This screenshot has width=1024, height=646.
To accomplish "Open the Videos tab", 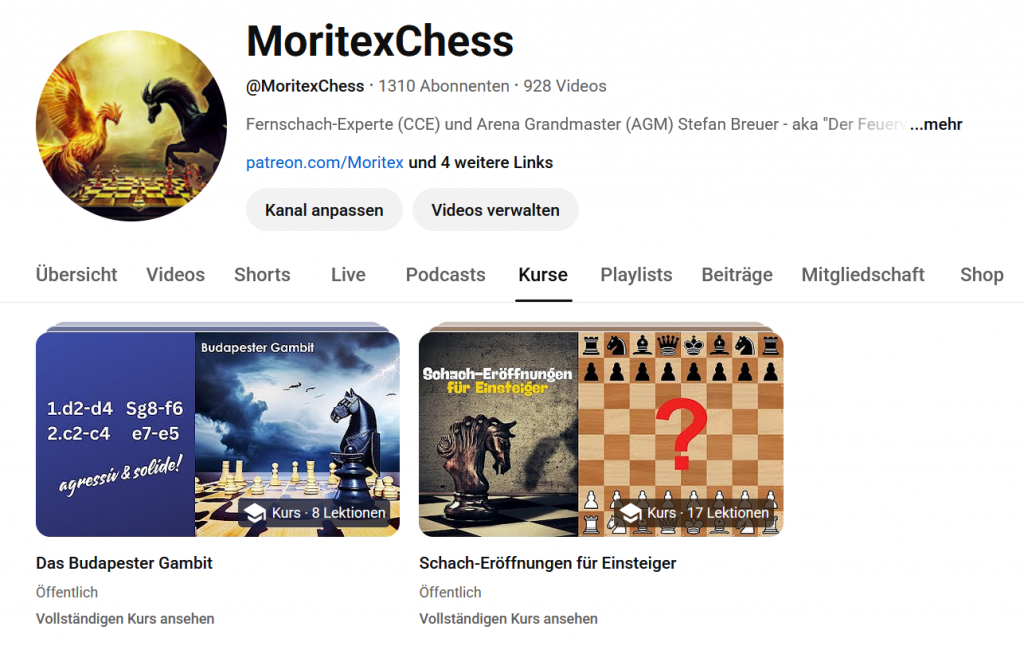I will (175, 274).
